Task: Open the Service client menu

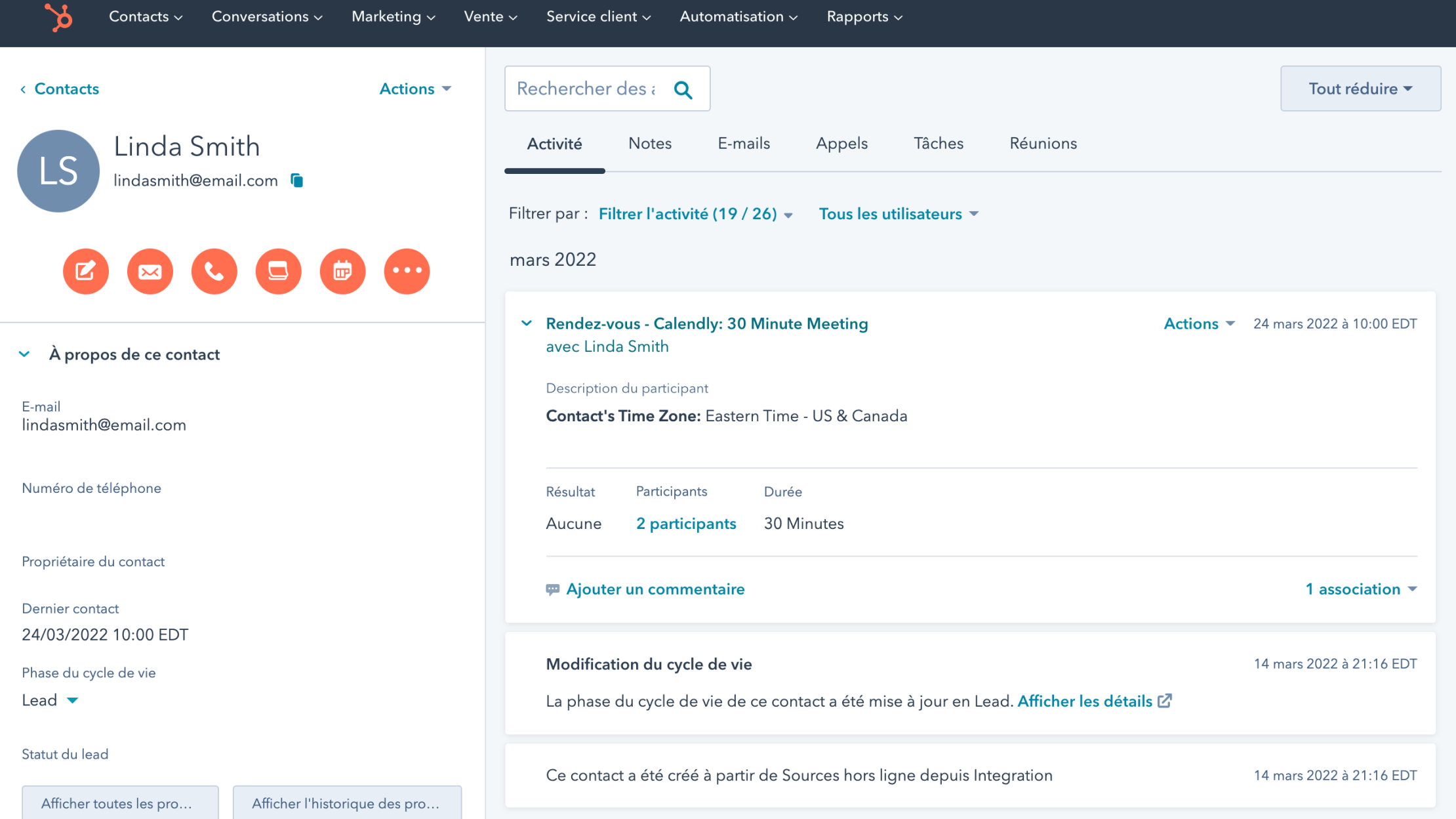Action: pyautogui.click(x=599, y=17)
